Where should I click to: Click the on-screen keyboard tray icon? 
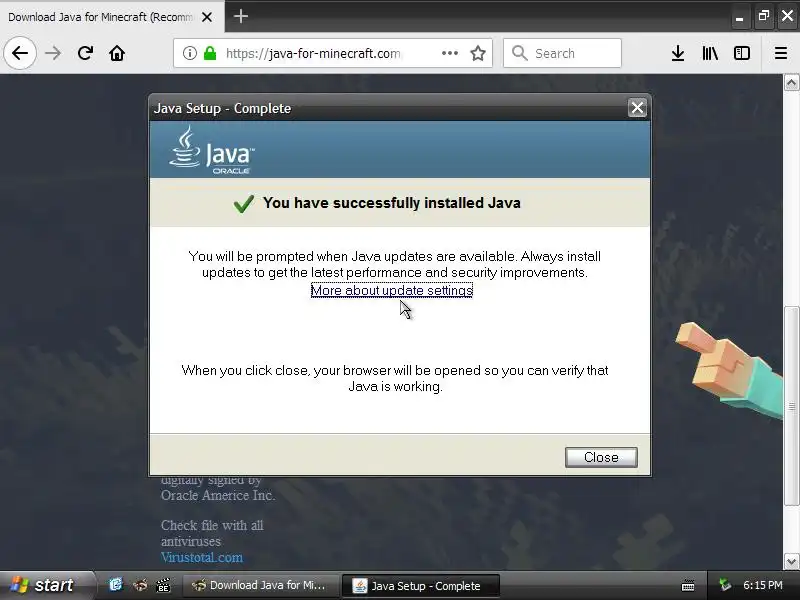coord(688,586)
